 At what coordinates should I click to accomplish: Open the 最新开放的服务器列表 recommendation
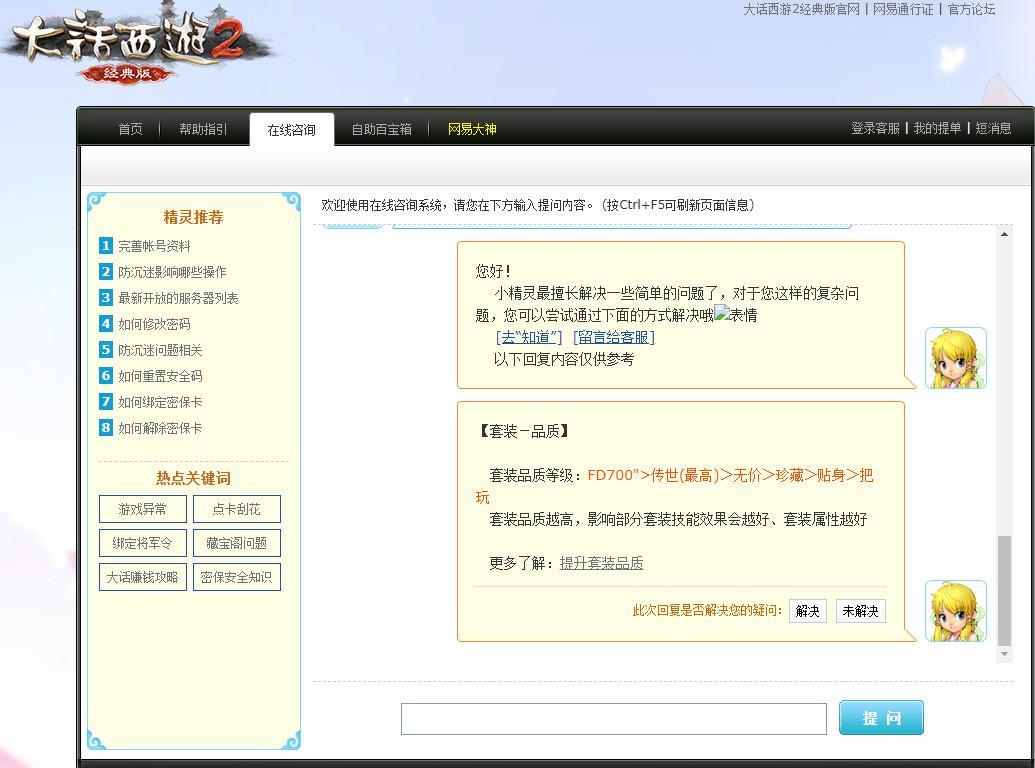click(x=178, y=298)
